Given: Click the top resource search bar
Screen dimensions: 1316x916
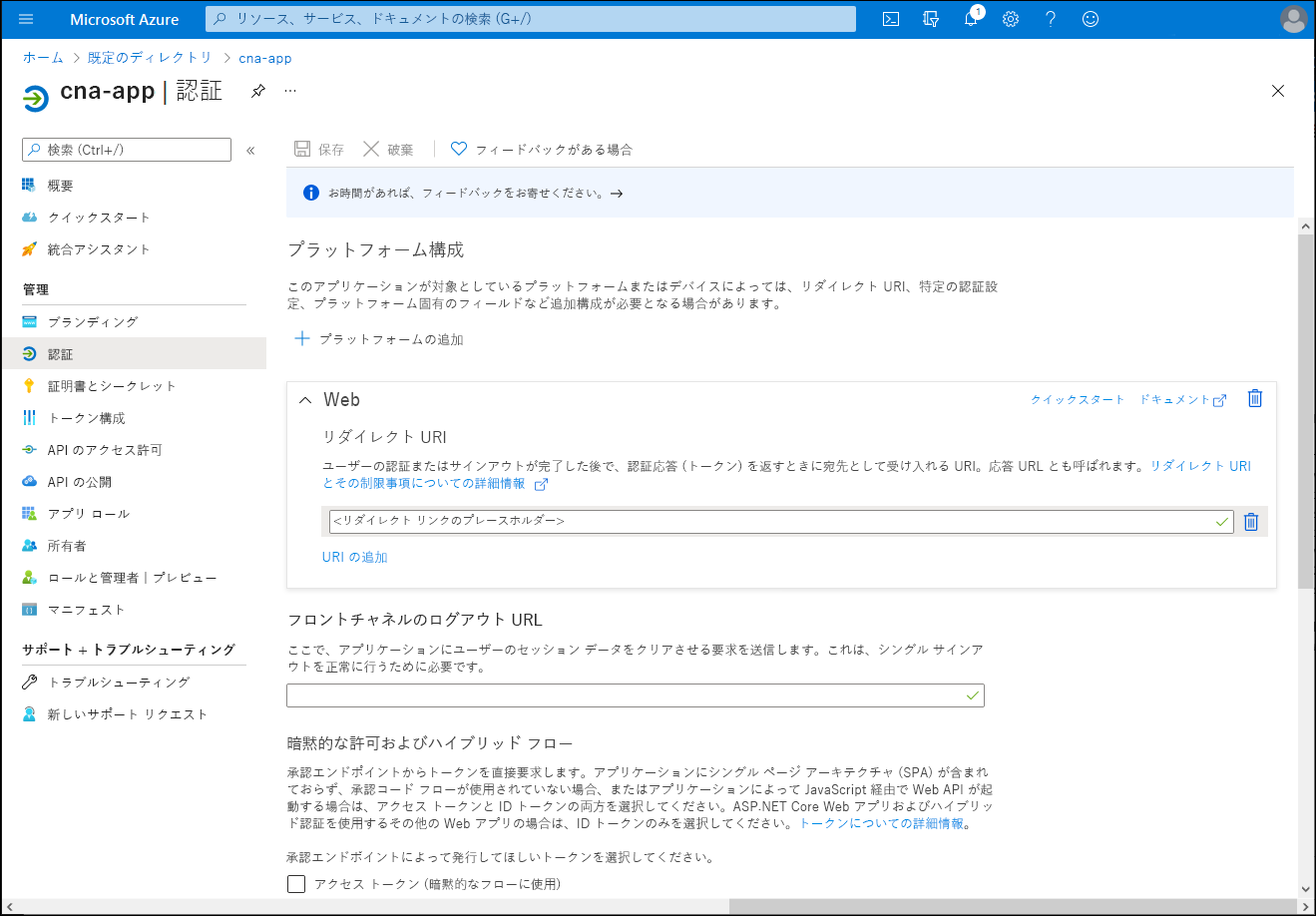Looking at the screenshot, I should pyautogui.click(x=531, y=19).
